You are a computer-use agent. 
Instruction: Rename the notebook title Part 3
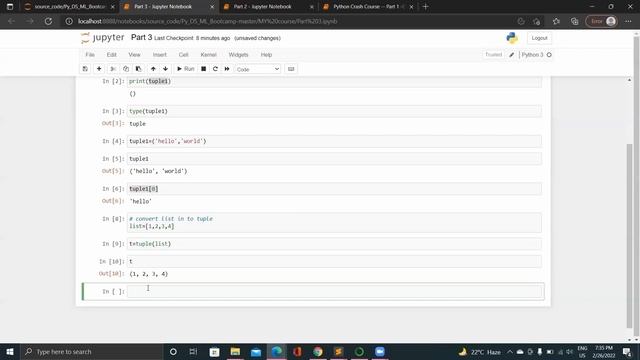click(x=141, y=38)
